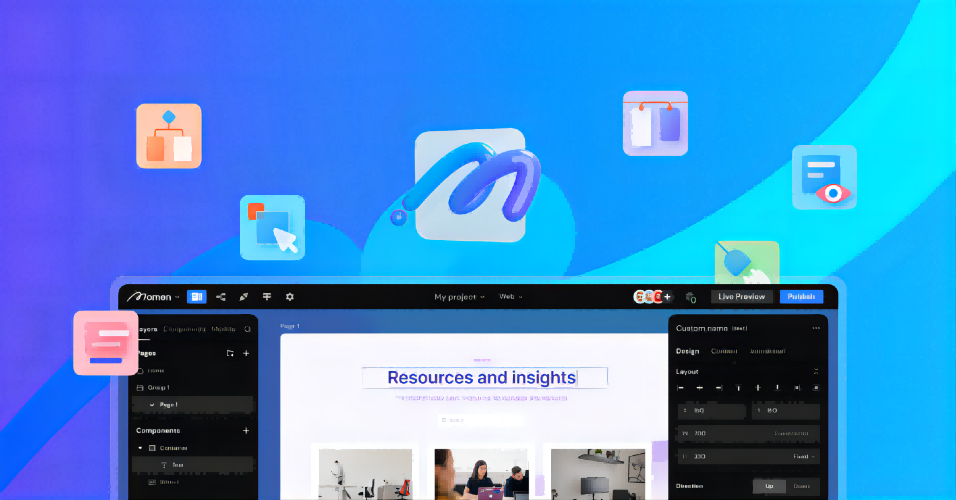Select the people with laptops photo thumbnail
Screen dimensions: 956x500
481,474
